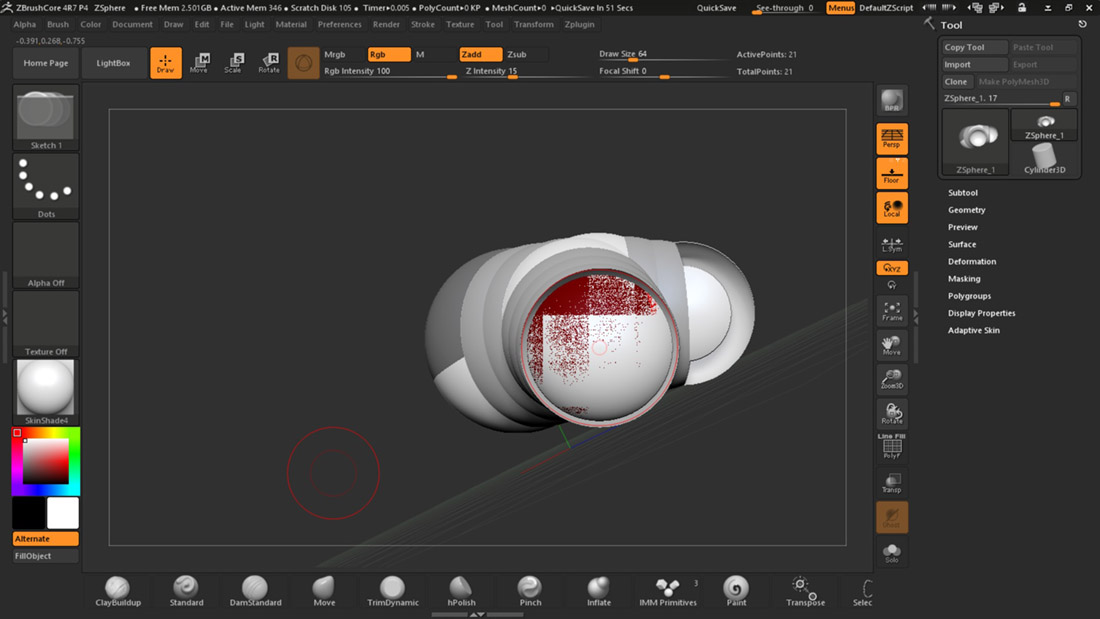Click the Frame view icon
This screenshot has width=1100, height=619.
tap(892, 311)
